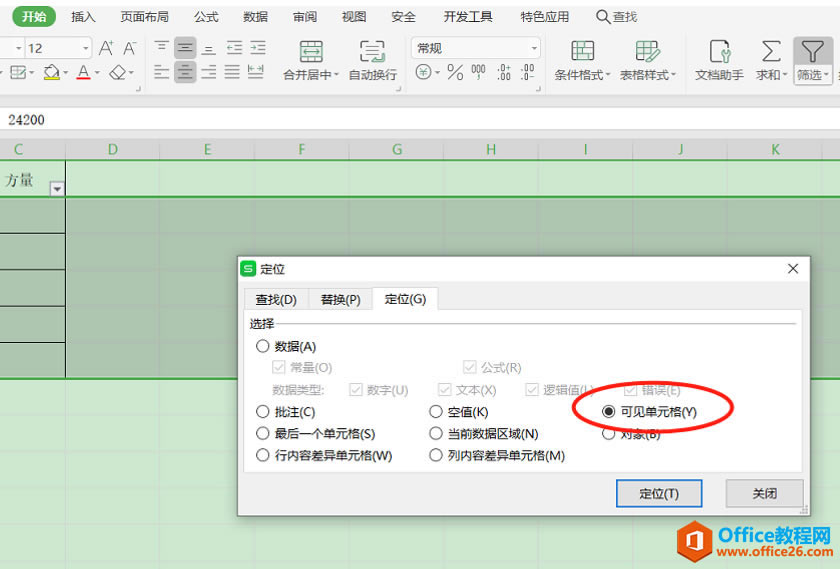Viewport: 840px width, 569px height.
Task: Apply percent style
Action: (455, 72)
